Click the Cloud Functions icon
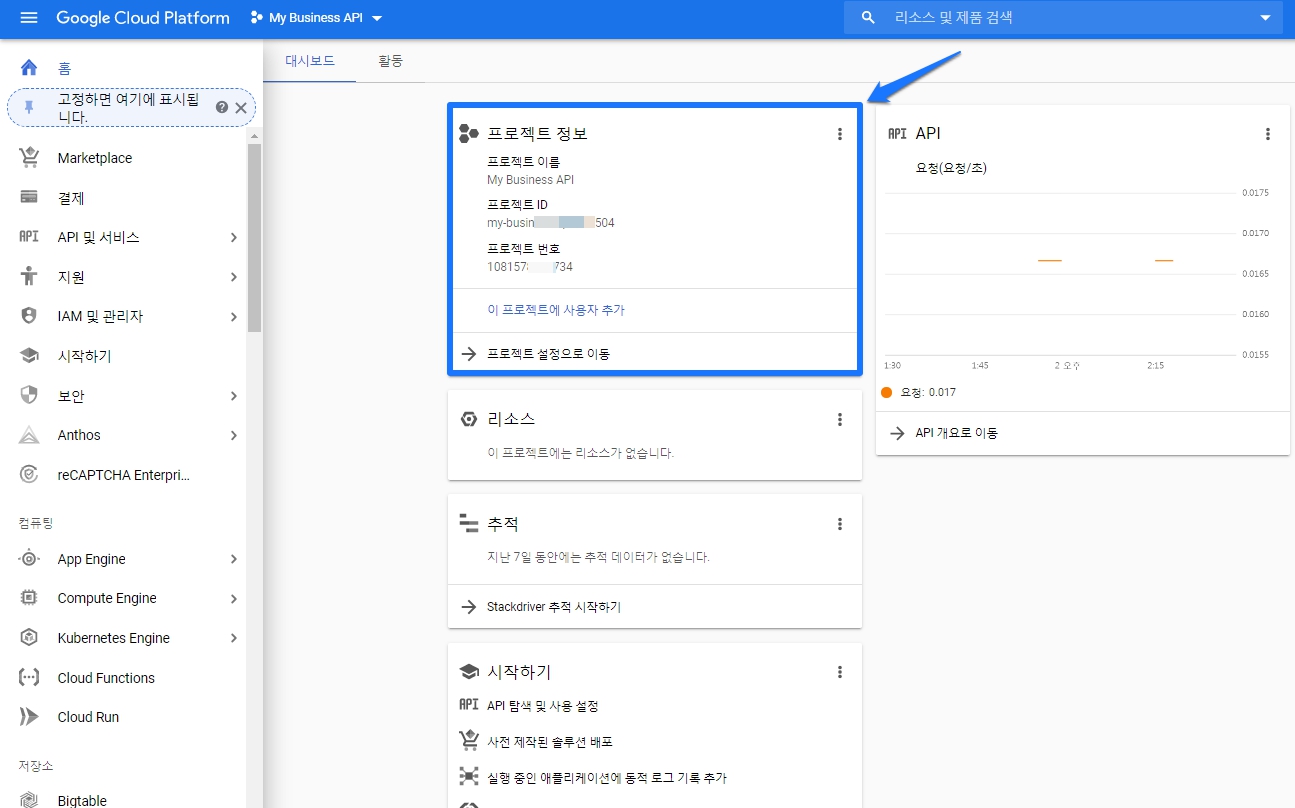1295x808 pixels. pos(29,678)
